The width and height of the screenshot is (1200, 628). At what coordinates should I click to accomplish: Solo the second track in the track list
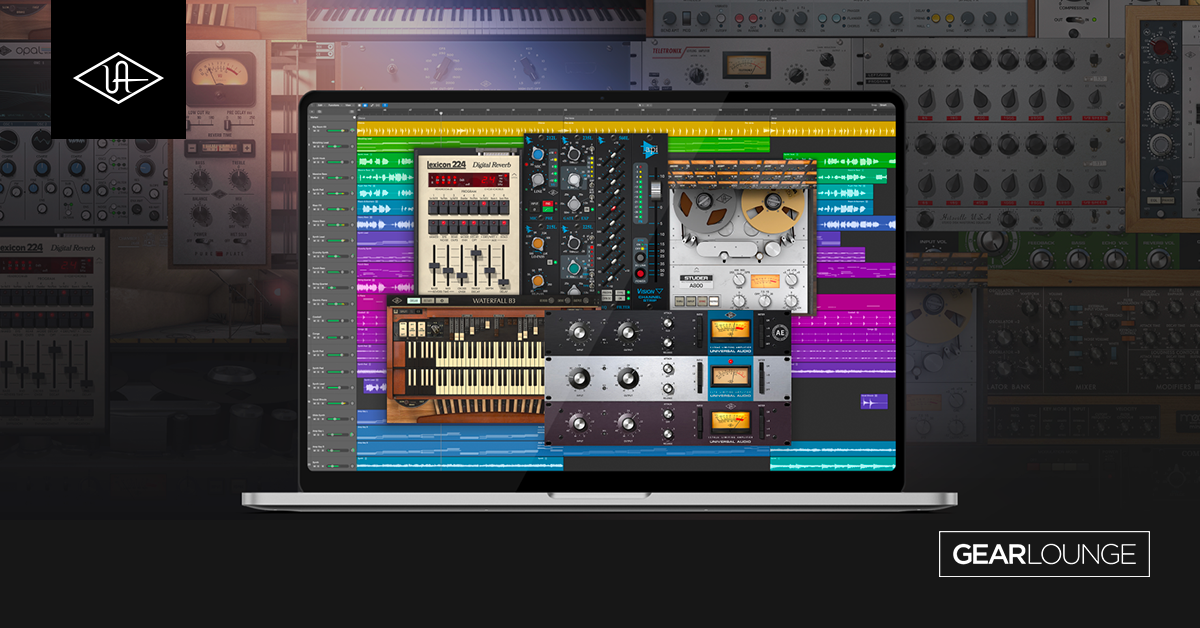(x=317, y=146)
